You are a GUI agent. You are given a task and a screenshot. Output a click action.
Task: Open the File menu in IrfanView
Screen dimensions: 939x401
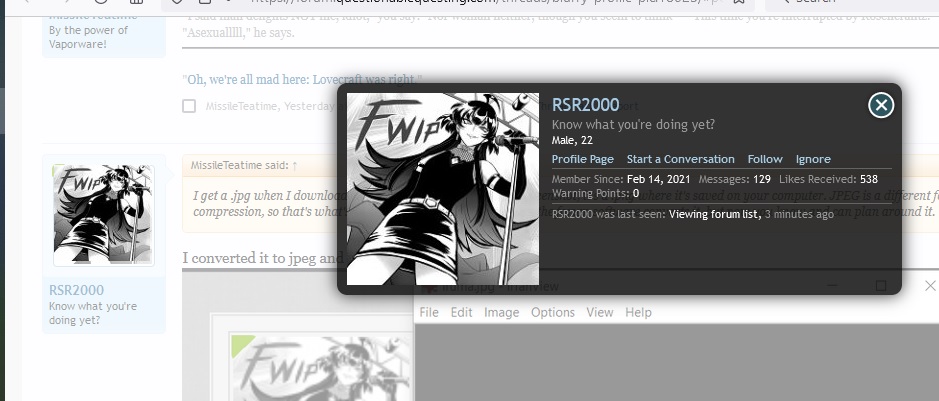[x=429, y=312]
